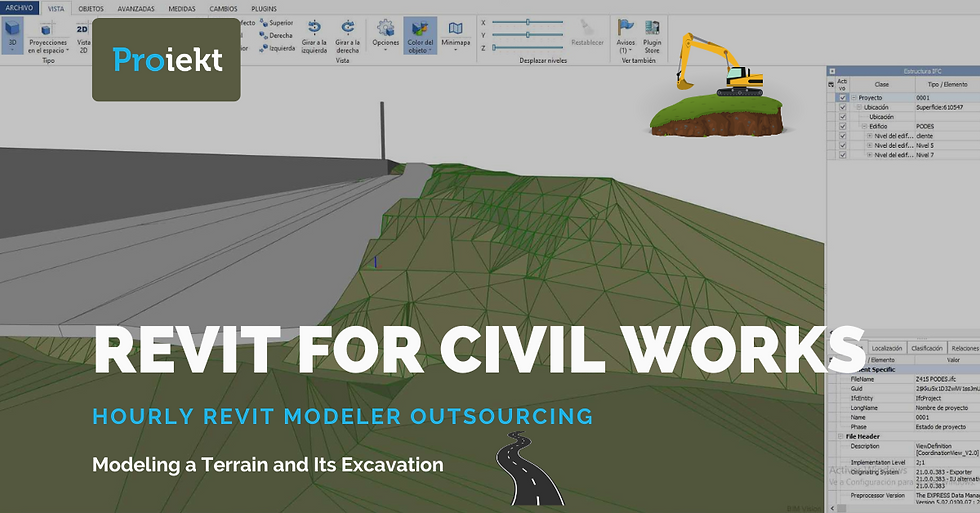980x513 pixels.
Task: Switch to the MEDIDAS ribbon tab
Action: coord(182,9)
